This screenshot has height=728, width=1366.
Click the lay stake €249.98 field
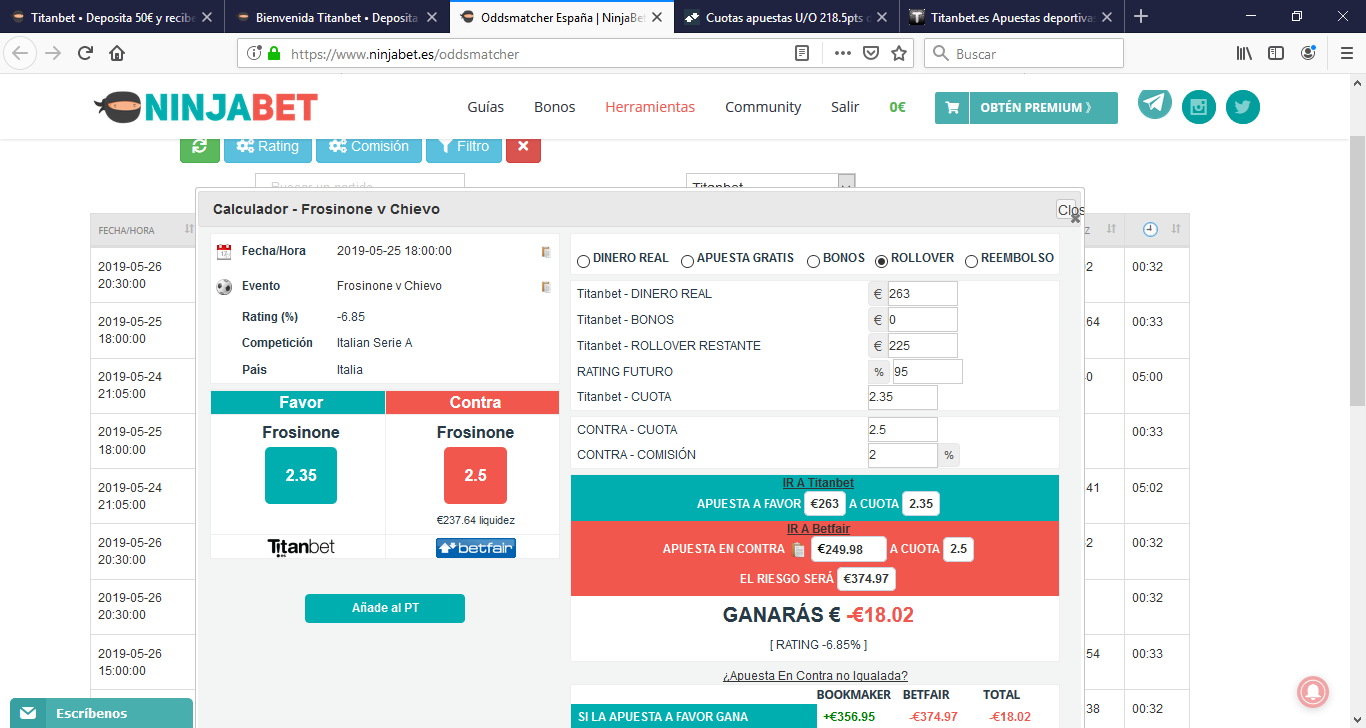coord(848,549)
